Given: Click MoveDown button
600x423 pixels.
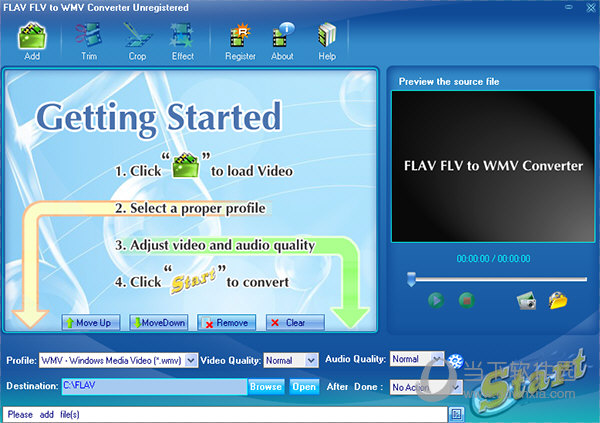Looking at the screenshot, I should 158,323.
